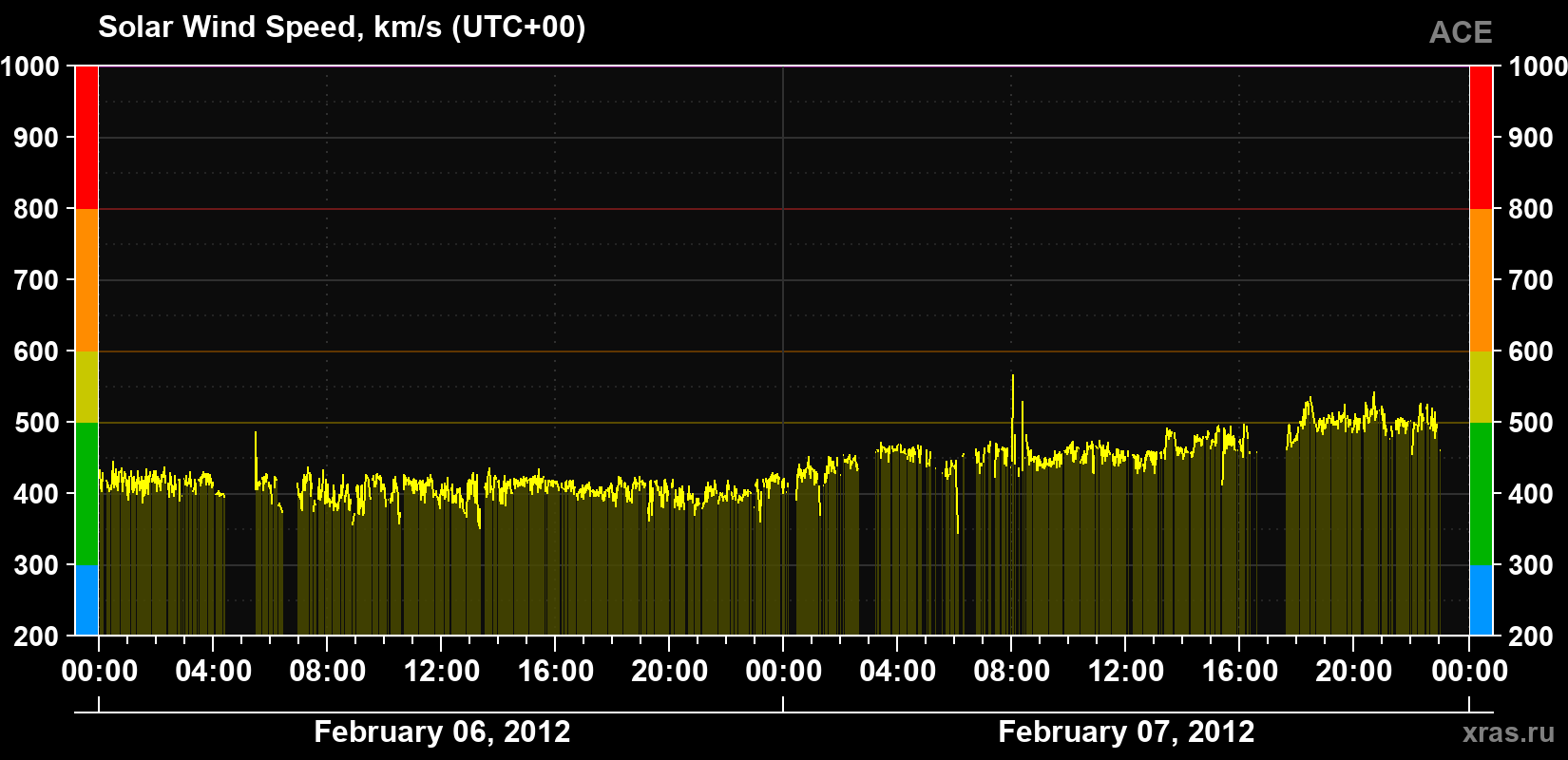Viewport: 1568px width, 760px height.
Task: Click the 1000 label on the left axis
Action: click(30, 66)
